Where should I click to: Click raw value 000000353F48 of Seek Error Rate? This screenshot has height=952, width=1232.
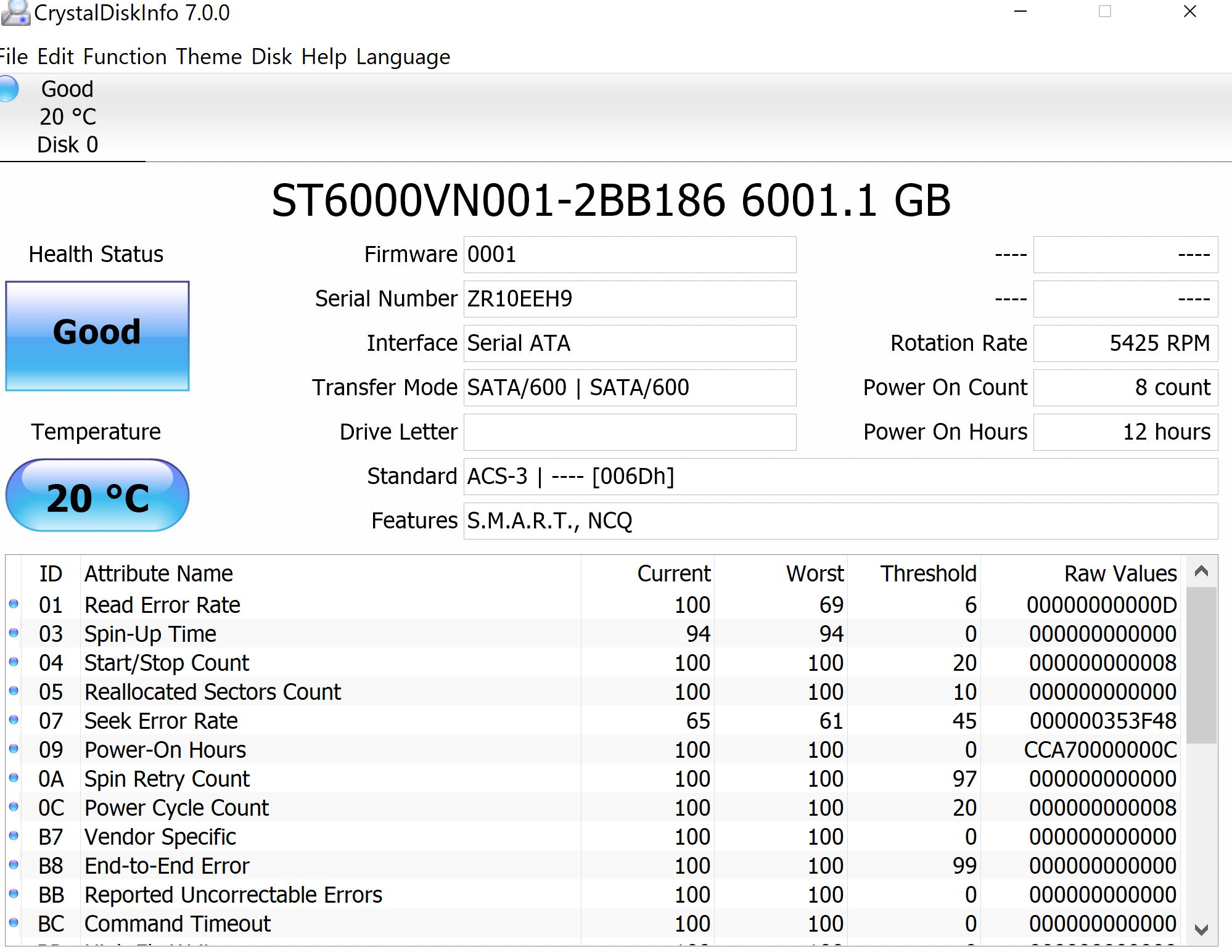point(1103,721)
